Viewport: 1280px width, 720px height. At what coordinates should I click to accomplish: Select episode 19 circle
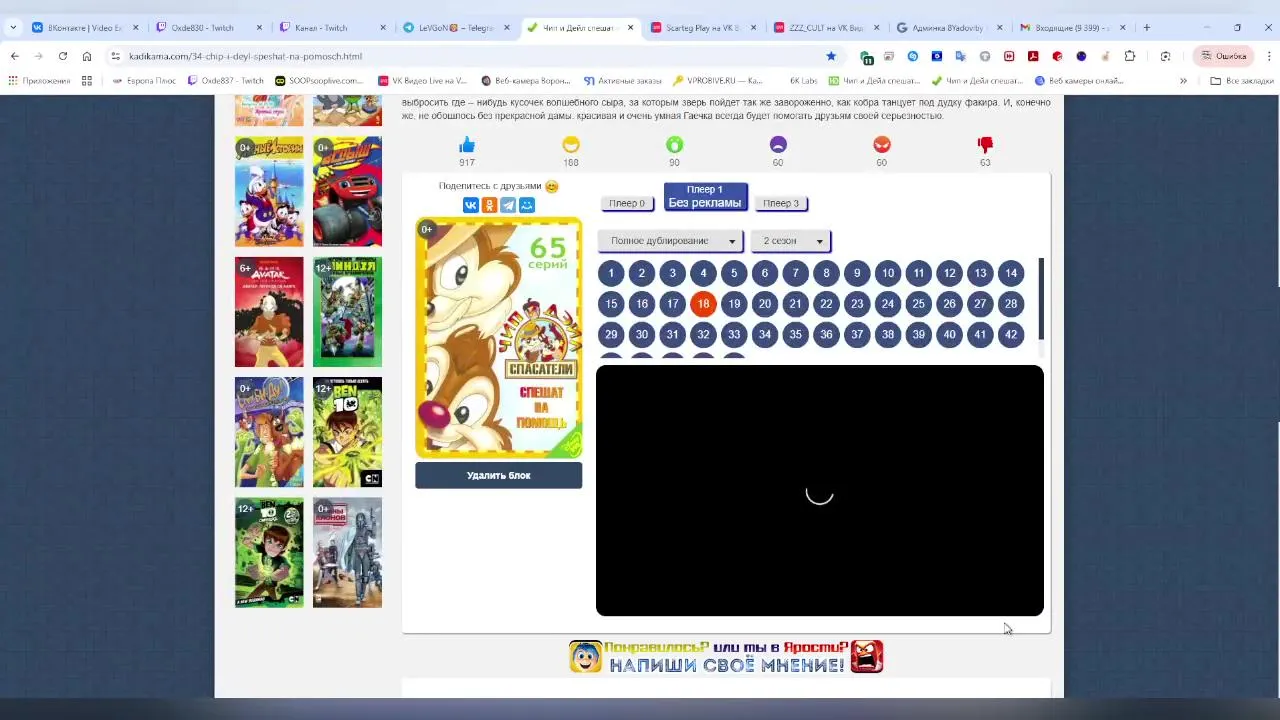tap(734, 304)
